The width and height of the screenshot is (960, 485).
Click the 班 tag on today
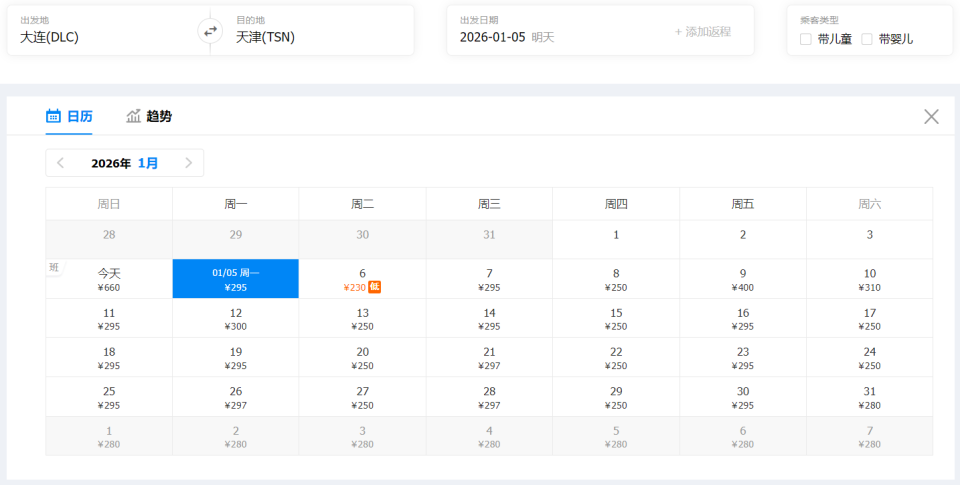(x=54, y=267)
